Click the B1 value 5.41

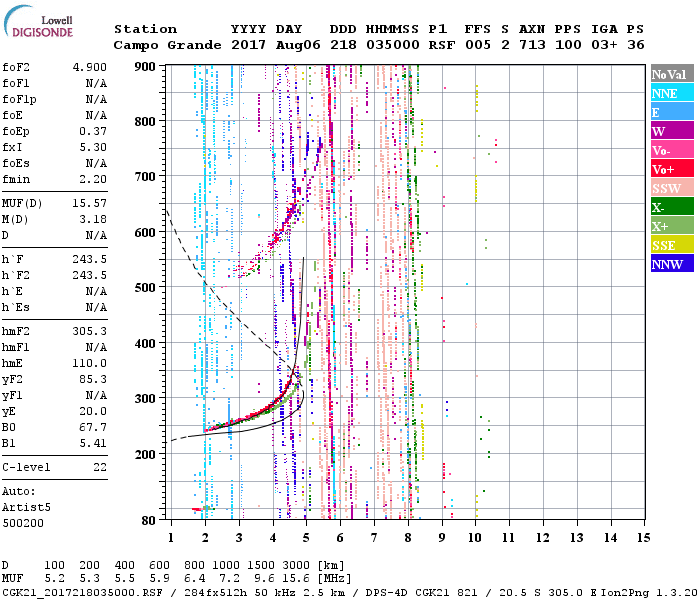click(93, 444)
